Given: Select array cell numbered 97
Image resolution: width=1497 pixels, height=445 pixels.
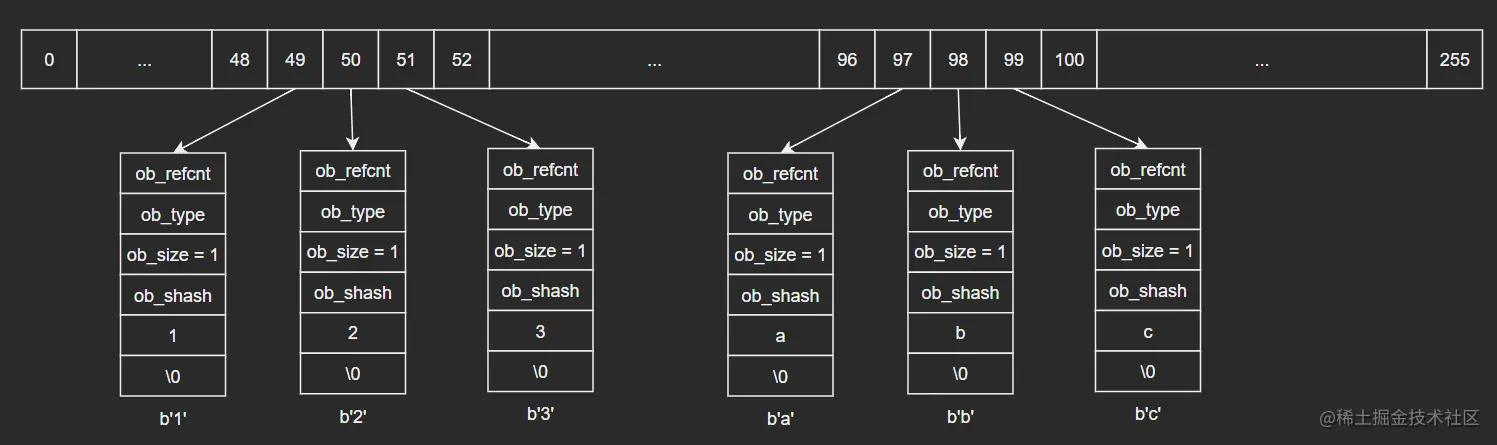Looking at the screenshot, I should (x=903, y=60).
